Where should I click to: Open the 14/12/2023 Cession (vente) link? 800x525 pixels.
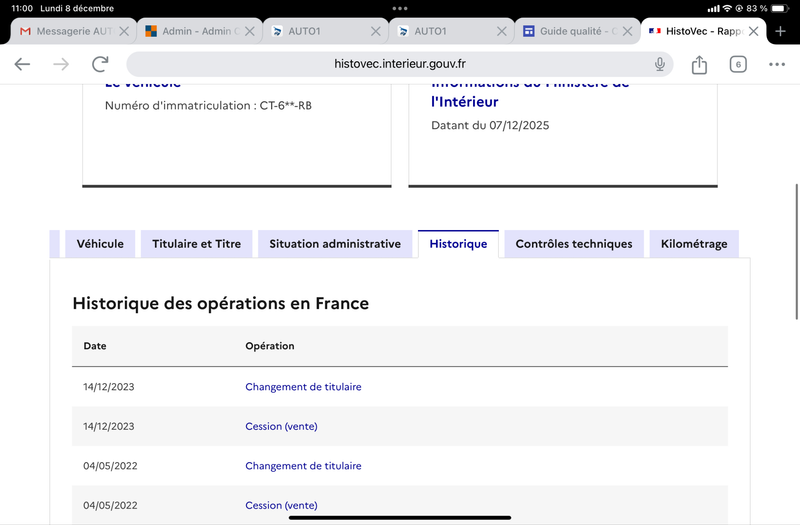281,426
